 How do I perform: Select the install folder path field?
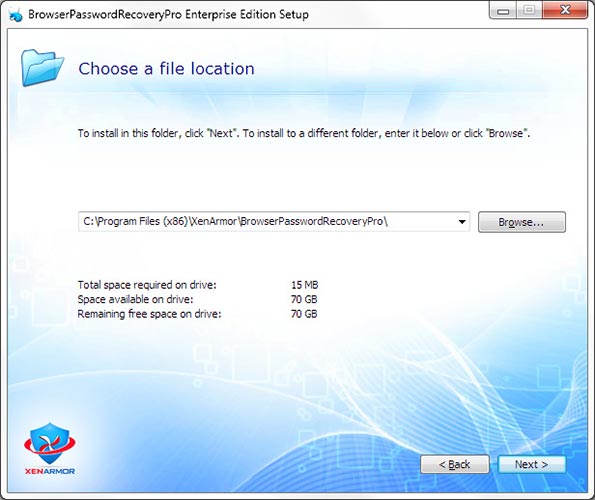[x=274, y=222]
